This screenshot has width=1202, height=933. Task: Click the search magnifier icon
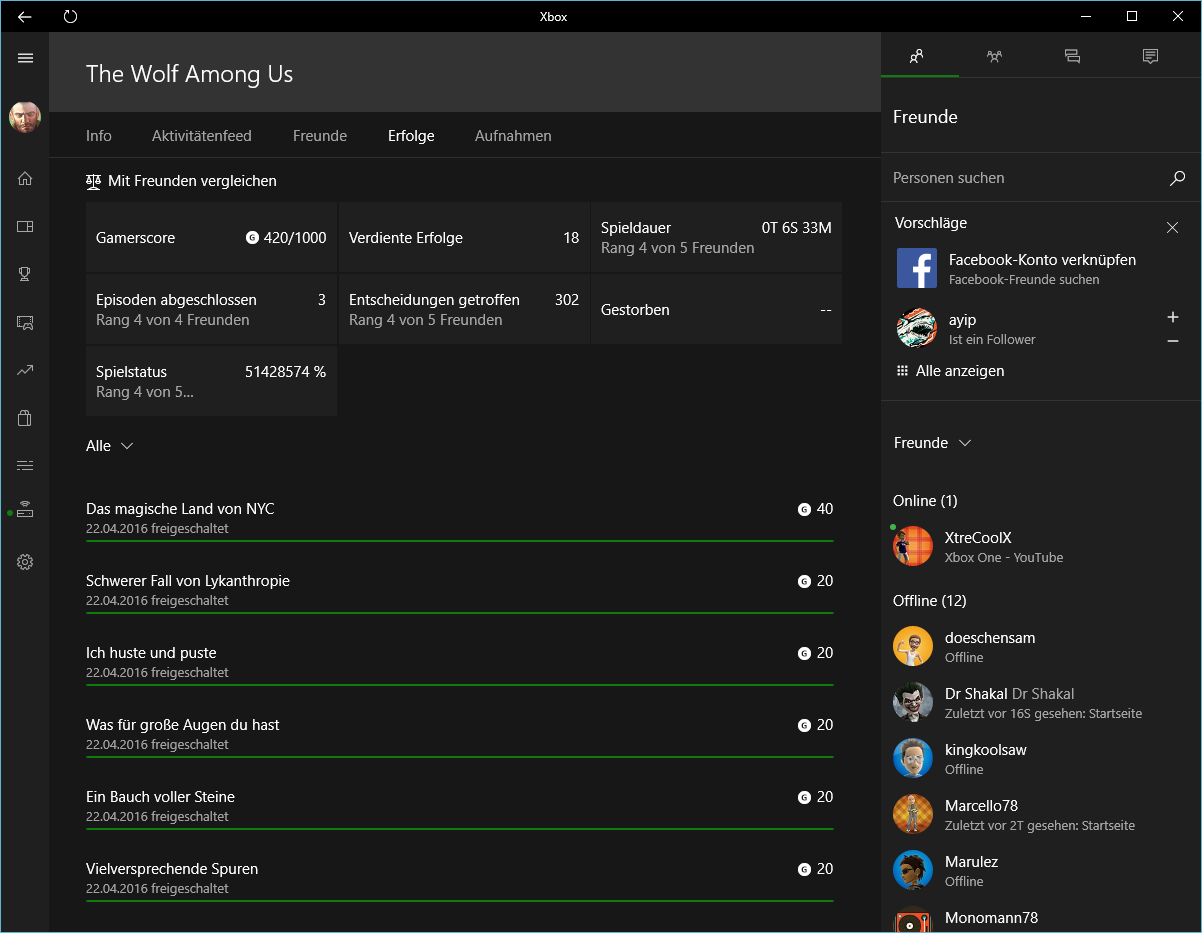click(x=1177, y=178)
